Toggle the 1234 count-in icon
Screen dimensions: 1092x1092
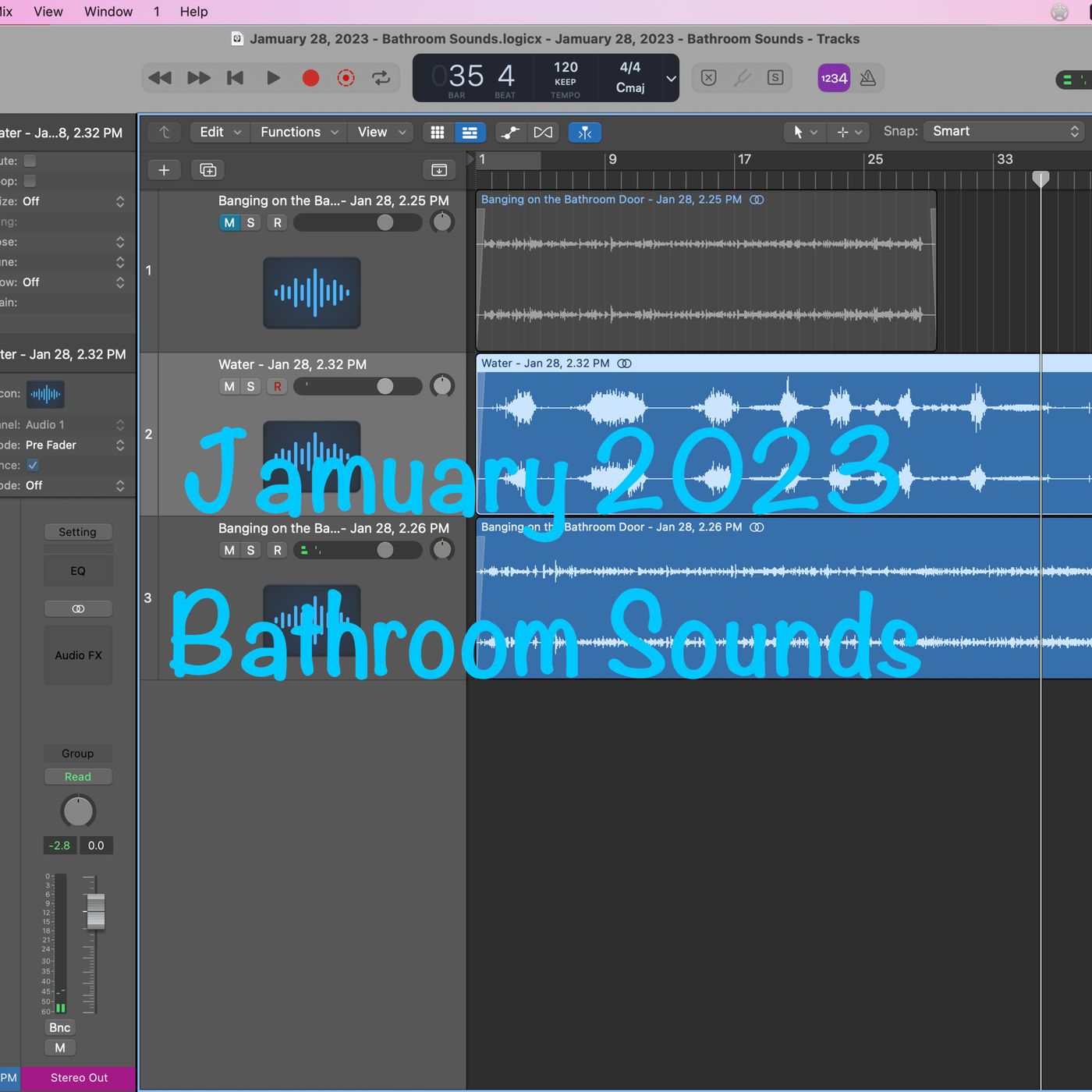click(x=833, y=78)
